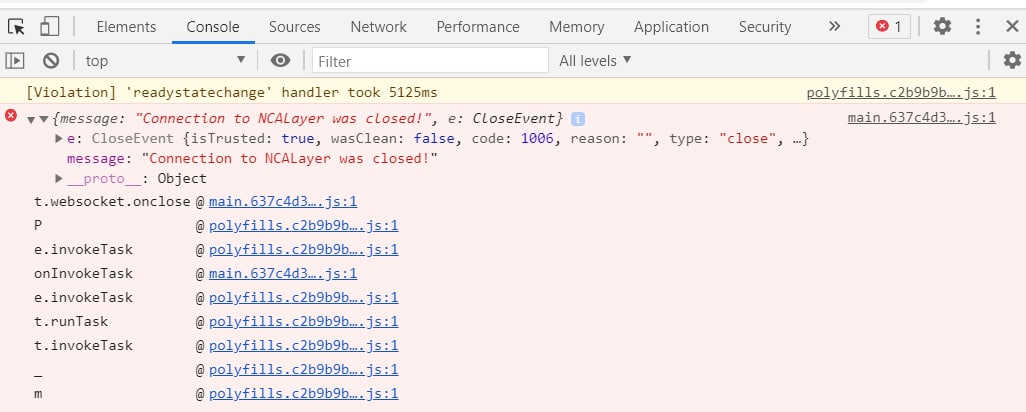1026x412 pixels.
Task: Switch to the Elements tab
Action: (126, 27)
